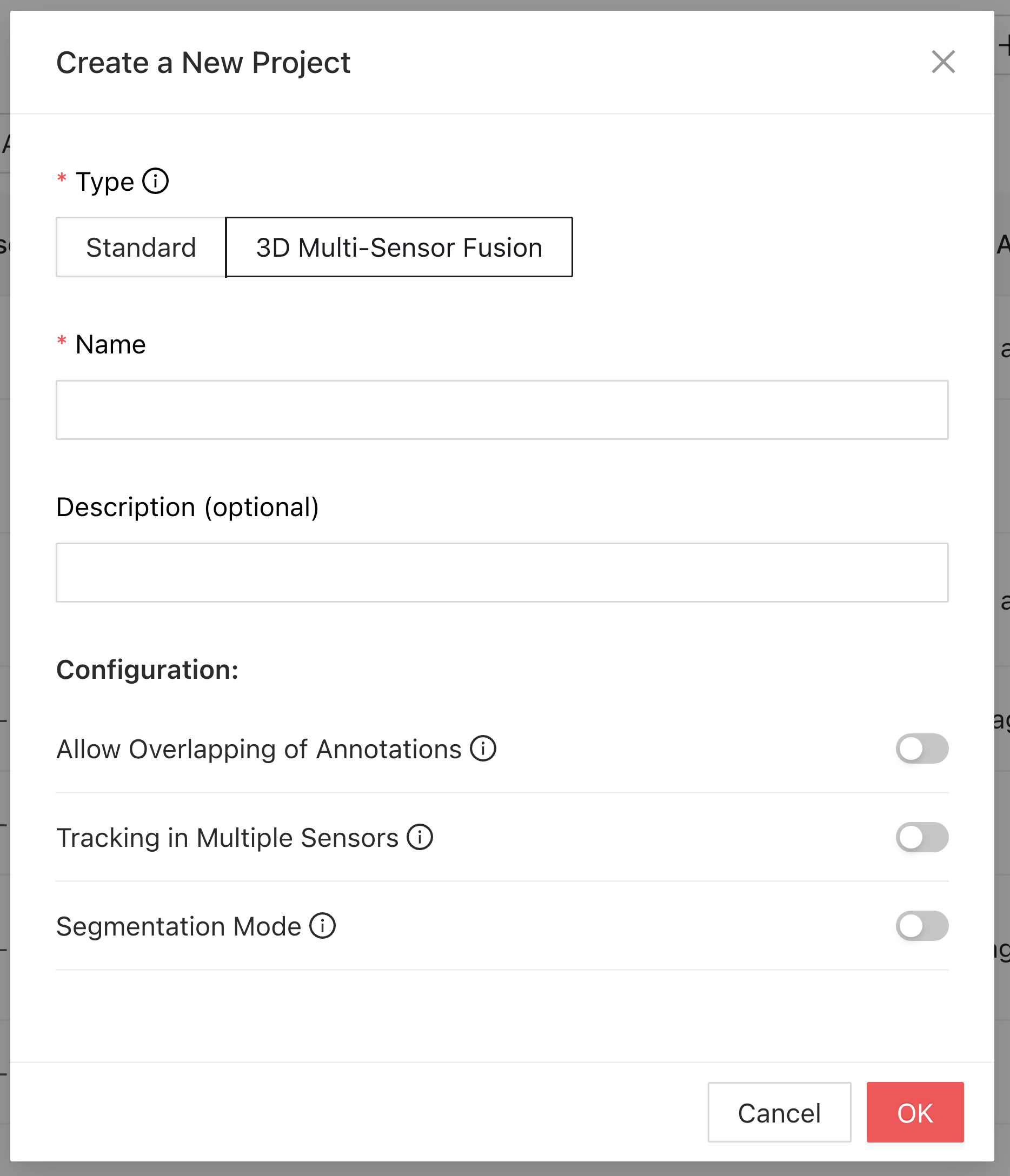This screenshot has height=1176, width=1010.
Task: Select the Standard project type
Action: click(141, 248)
